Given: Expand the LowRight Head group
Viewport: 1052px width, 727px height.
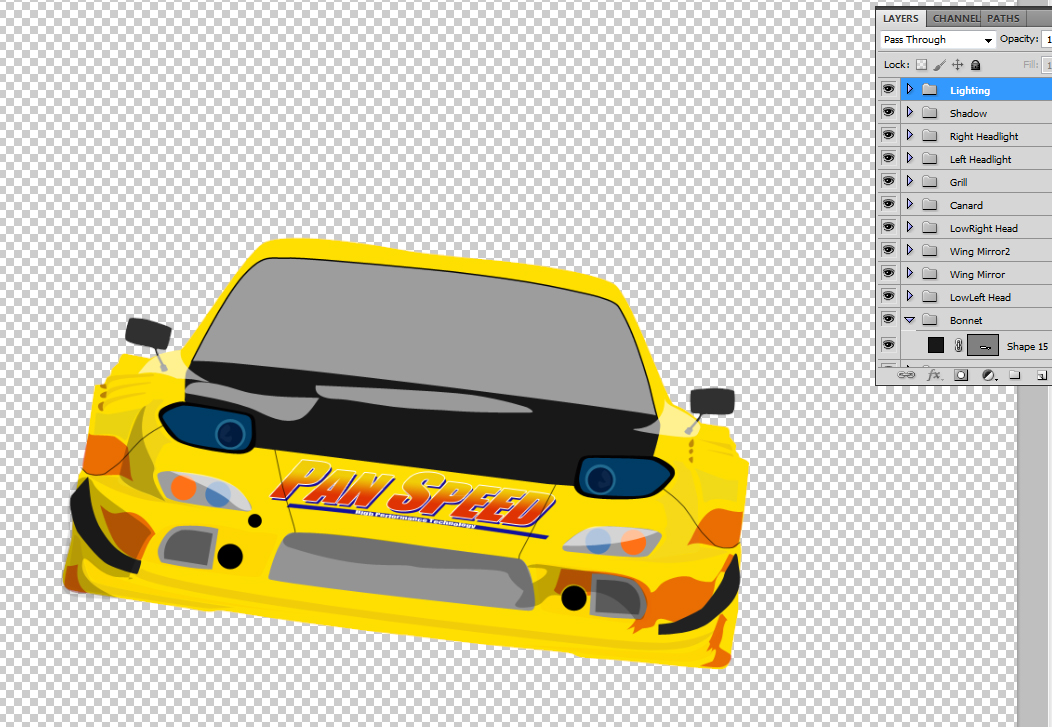Looking at the screenshot, I should coord(910,227).
